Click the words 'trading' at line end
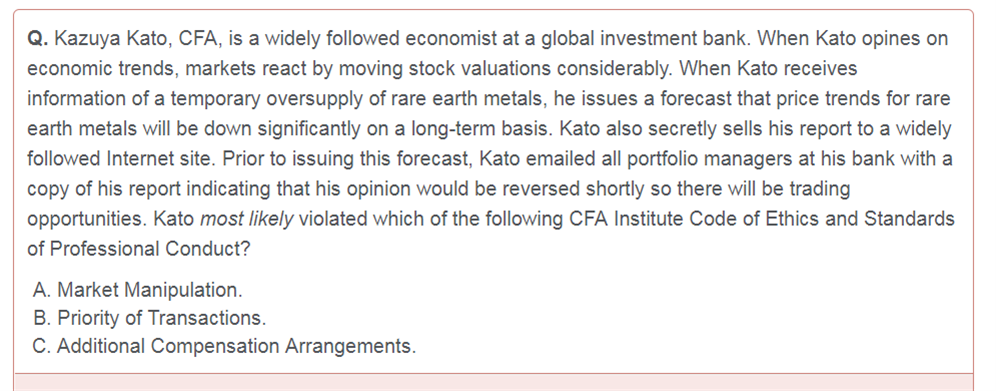996x391 pixels. [819, 189]
